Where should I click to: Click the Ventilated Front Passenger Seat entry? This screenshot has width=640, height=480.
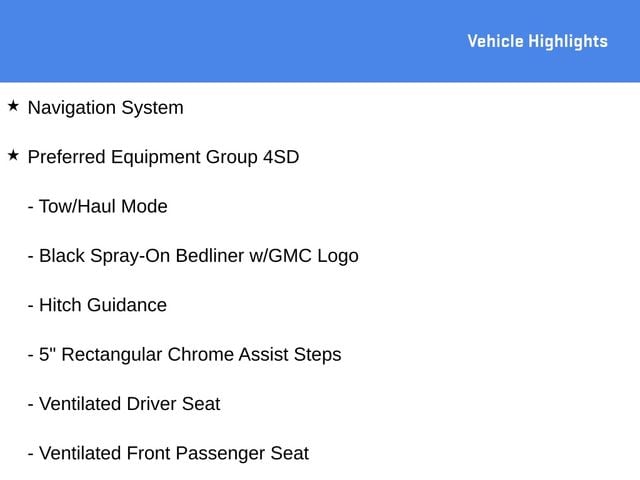(168, 453)
